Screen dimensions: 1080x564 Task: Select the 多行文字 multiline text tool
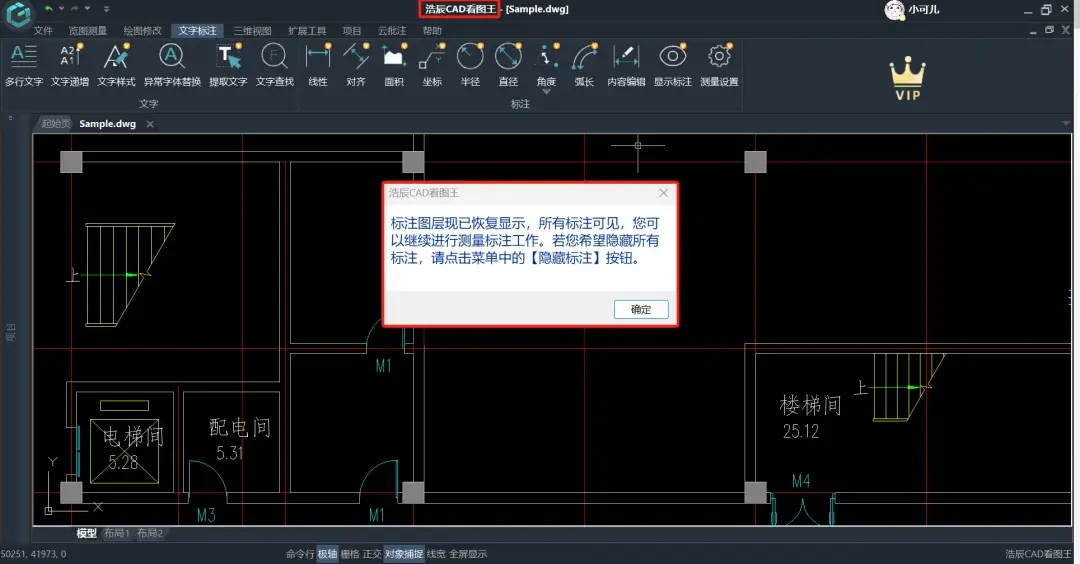[x=24, y=65]
